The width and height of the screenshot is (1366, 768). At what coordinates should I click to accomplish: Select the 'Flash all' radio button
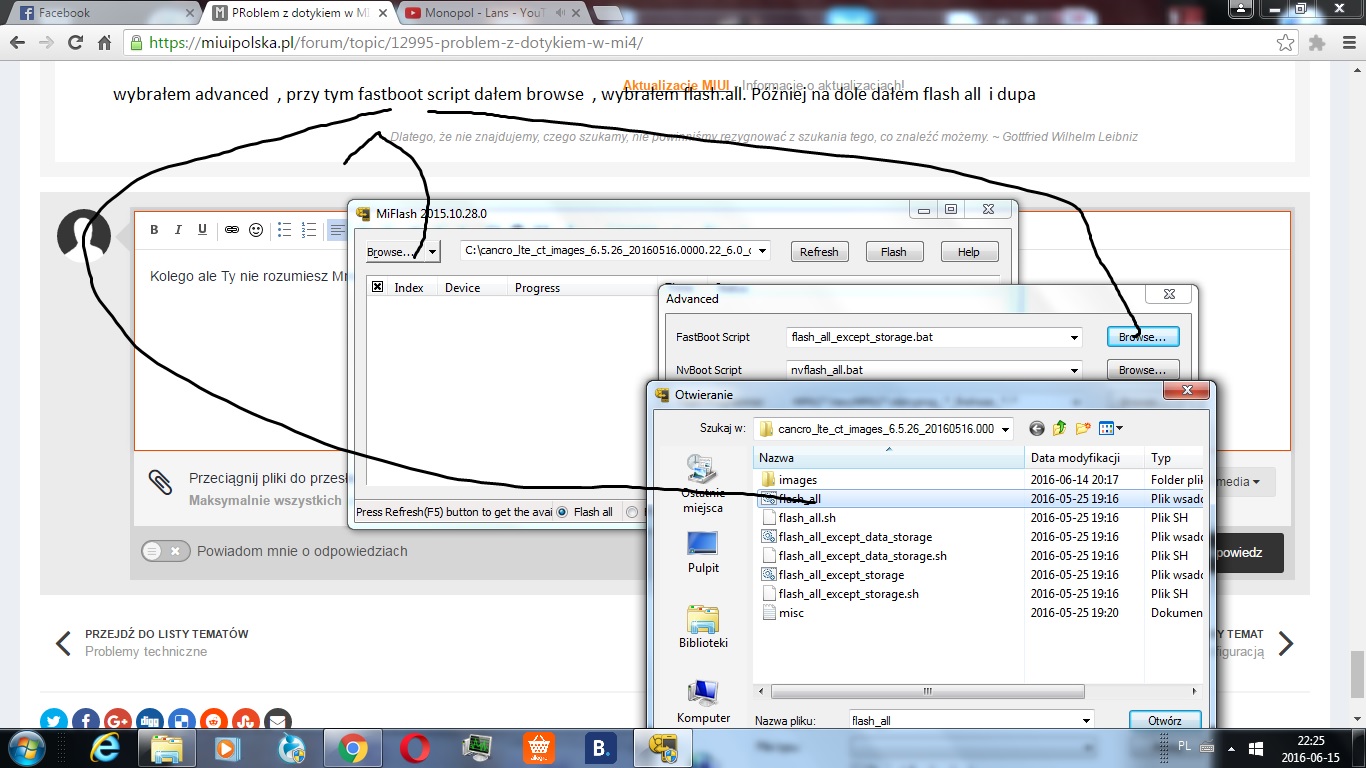562,512
